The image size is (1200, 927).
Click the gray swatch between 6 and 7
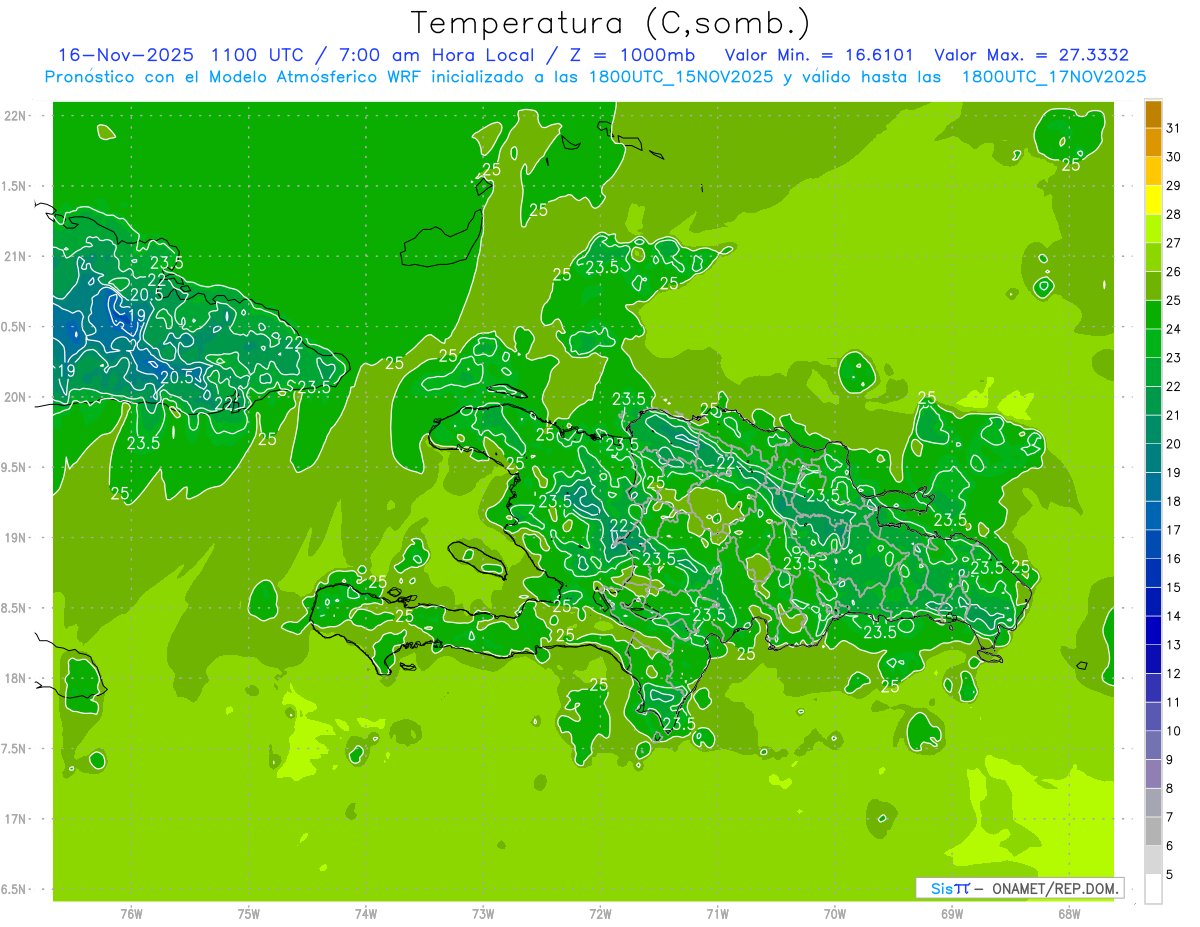pos(1153,831)
